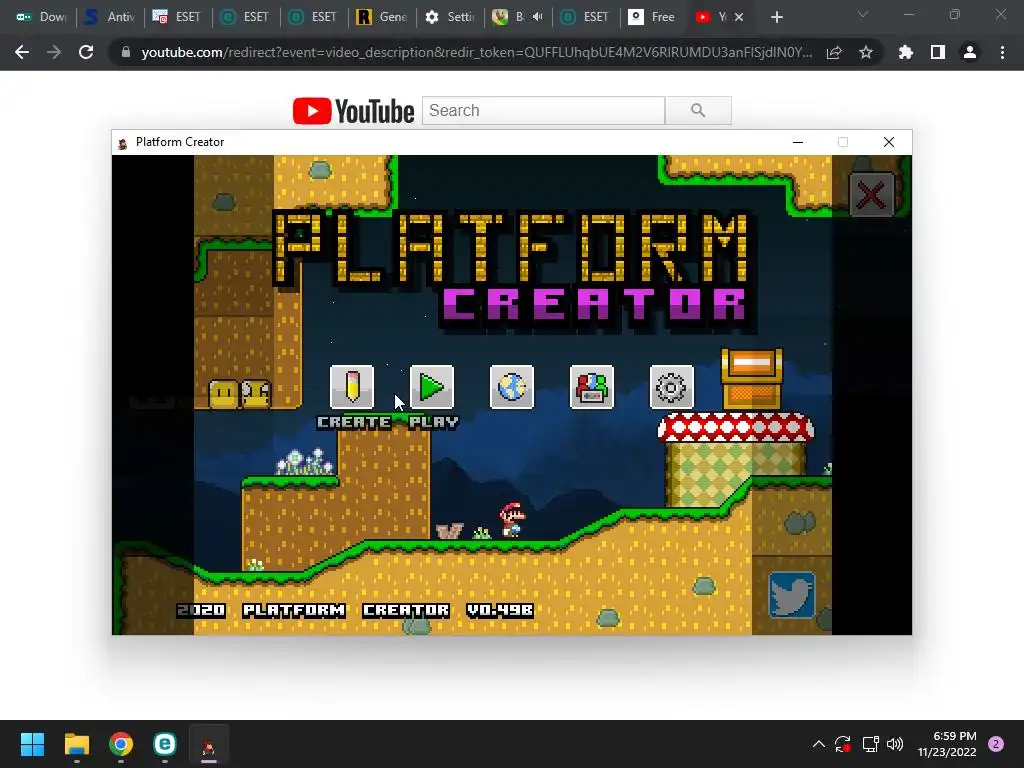
Task: Mute the audio-playing tab speaker icon
Action: point(537,17)
